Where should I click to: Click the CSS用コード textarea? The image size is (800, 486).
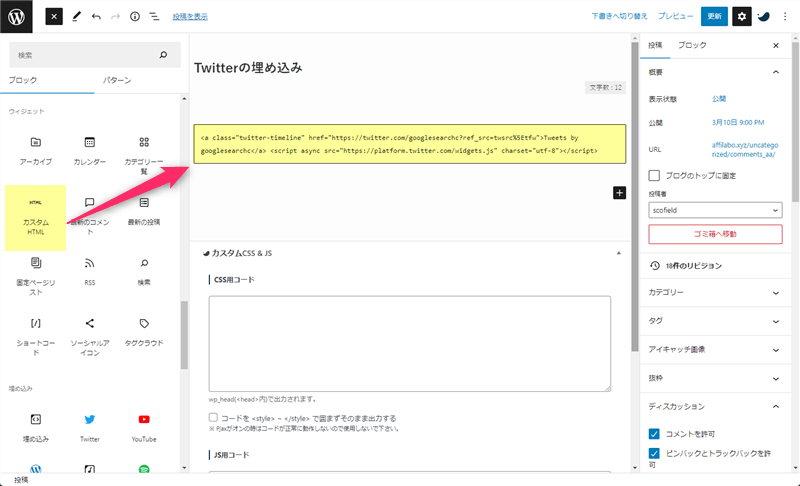pyautogui.click(x=410, y=344)
